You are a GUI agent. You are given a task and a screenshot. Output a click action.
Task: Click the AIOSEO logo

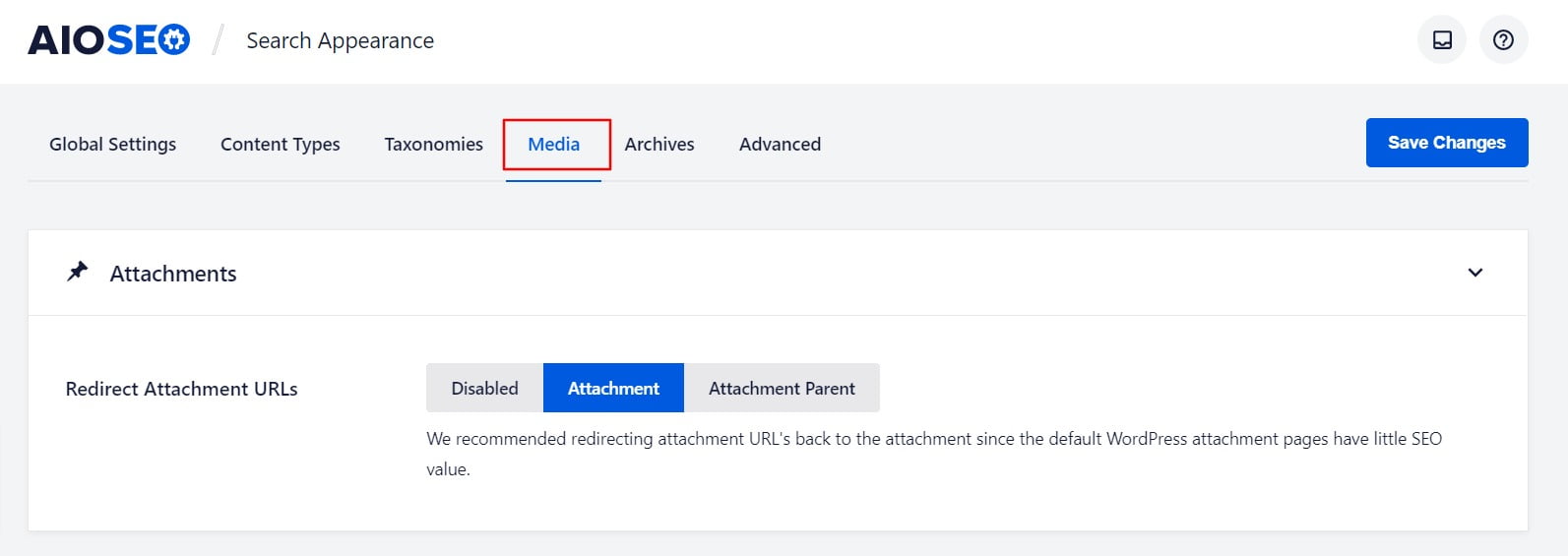tap(108, 40)
